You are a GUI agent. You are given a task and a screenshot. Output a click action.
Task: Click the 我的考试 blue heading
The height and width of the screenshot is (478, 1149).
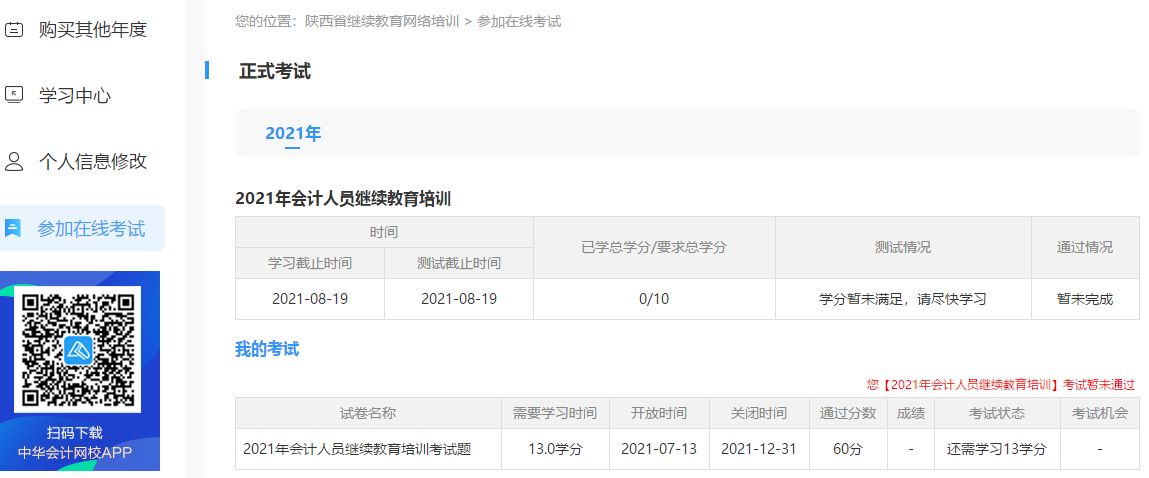(x=266, y=349)
